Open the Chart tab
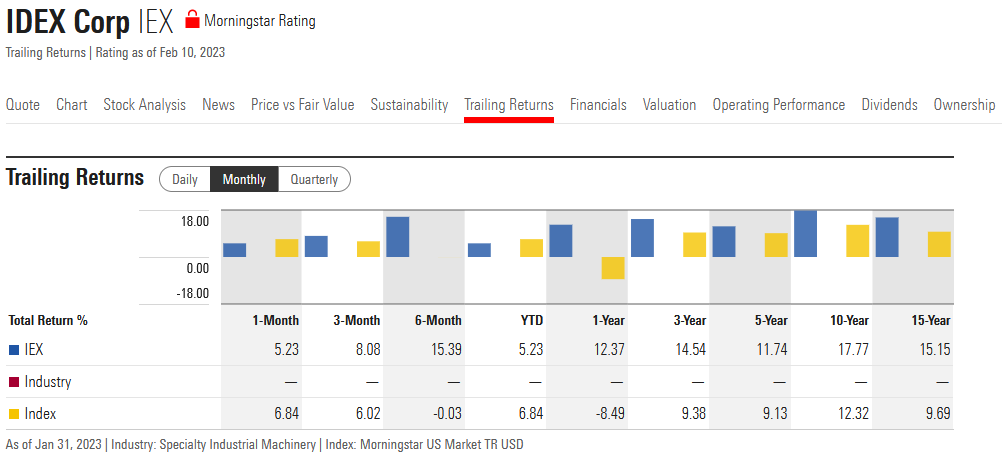The image size is (1002, 459). [x=72, y=105]
